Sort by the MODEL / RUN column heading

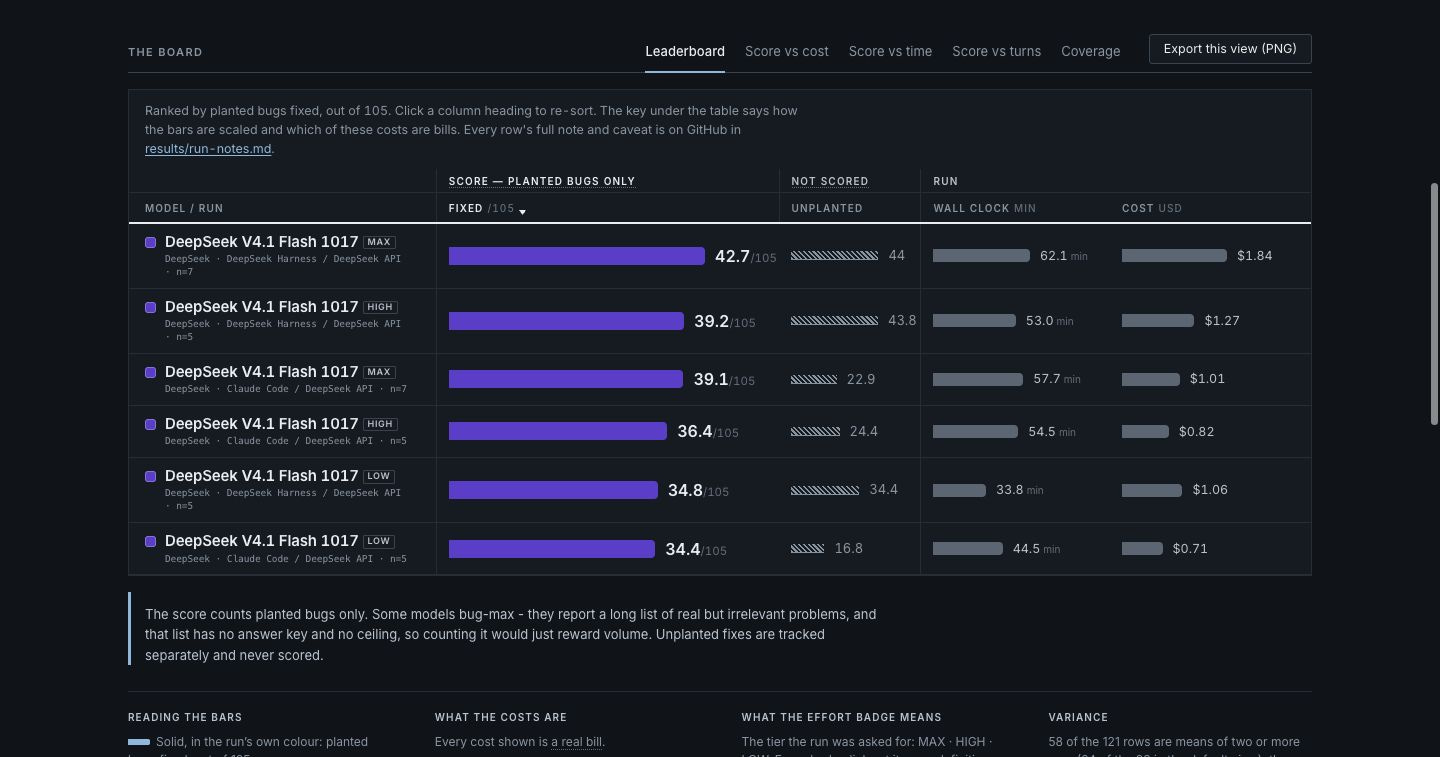tap(184, 208)
